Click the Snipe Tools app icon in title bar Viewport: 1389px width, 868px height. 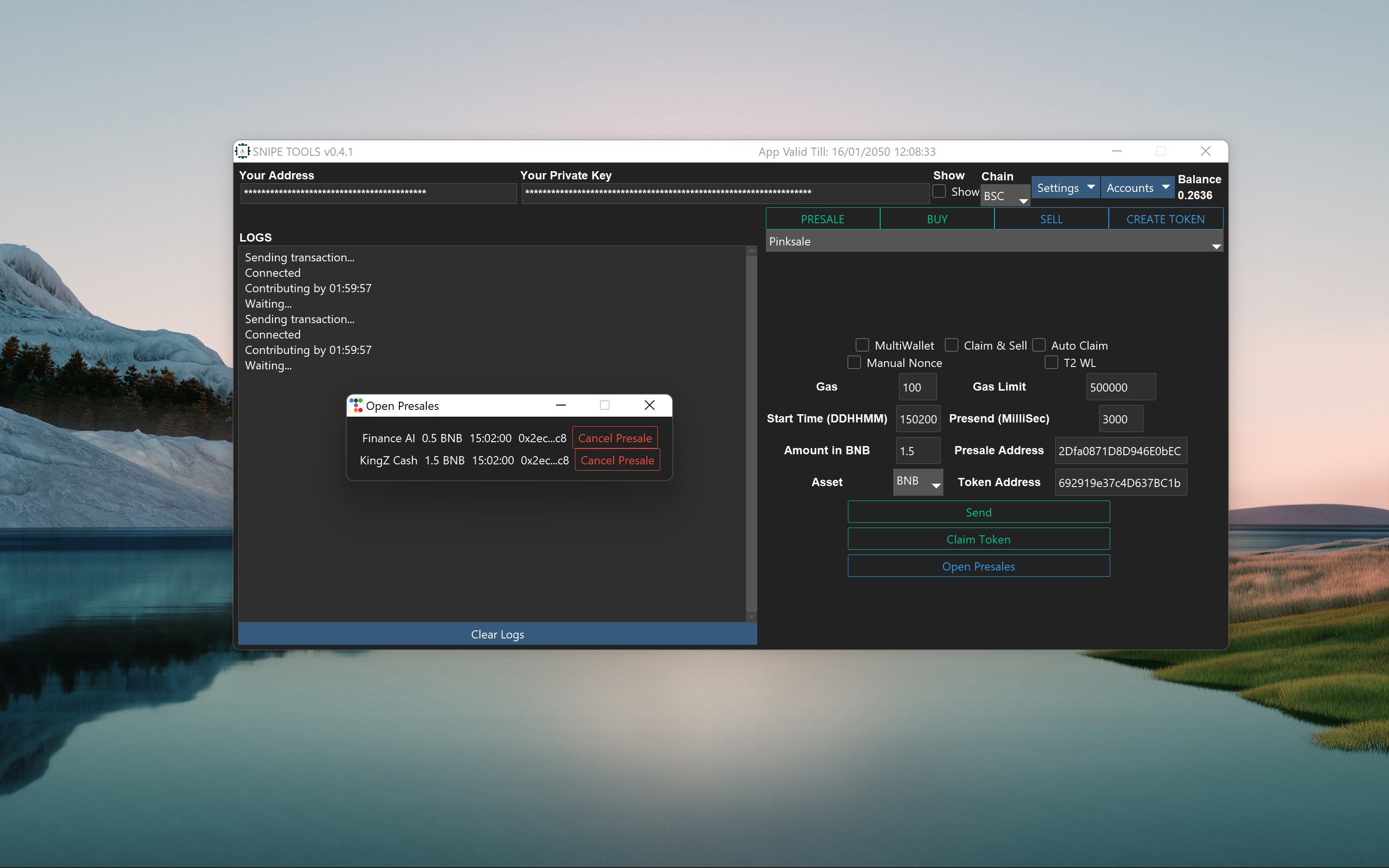pyautogui.click(x=243, y=151)
